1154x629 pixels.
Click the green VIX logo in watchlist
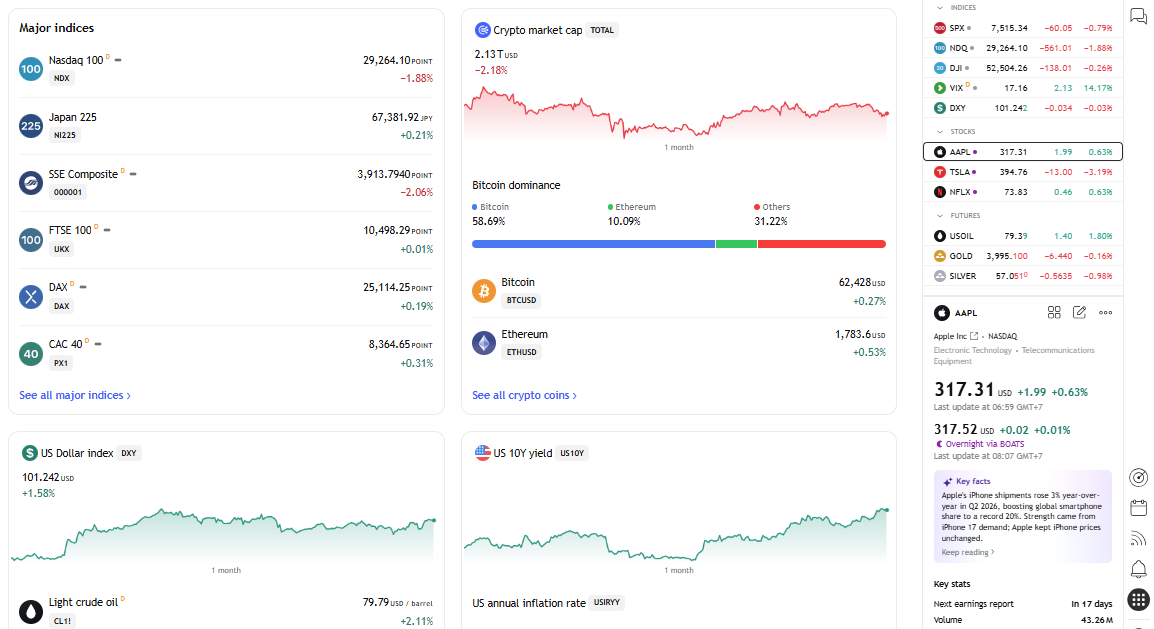(940, 88)
